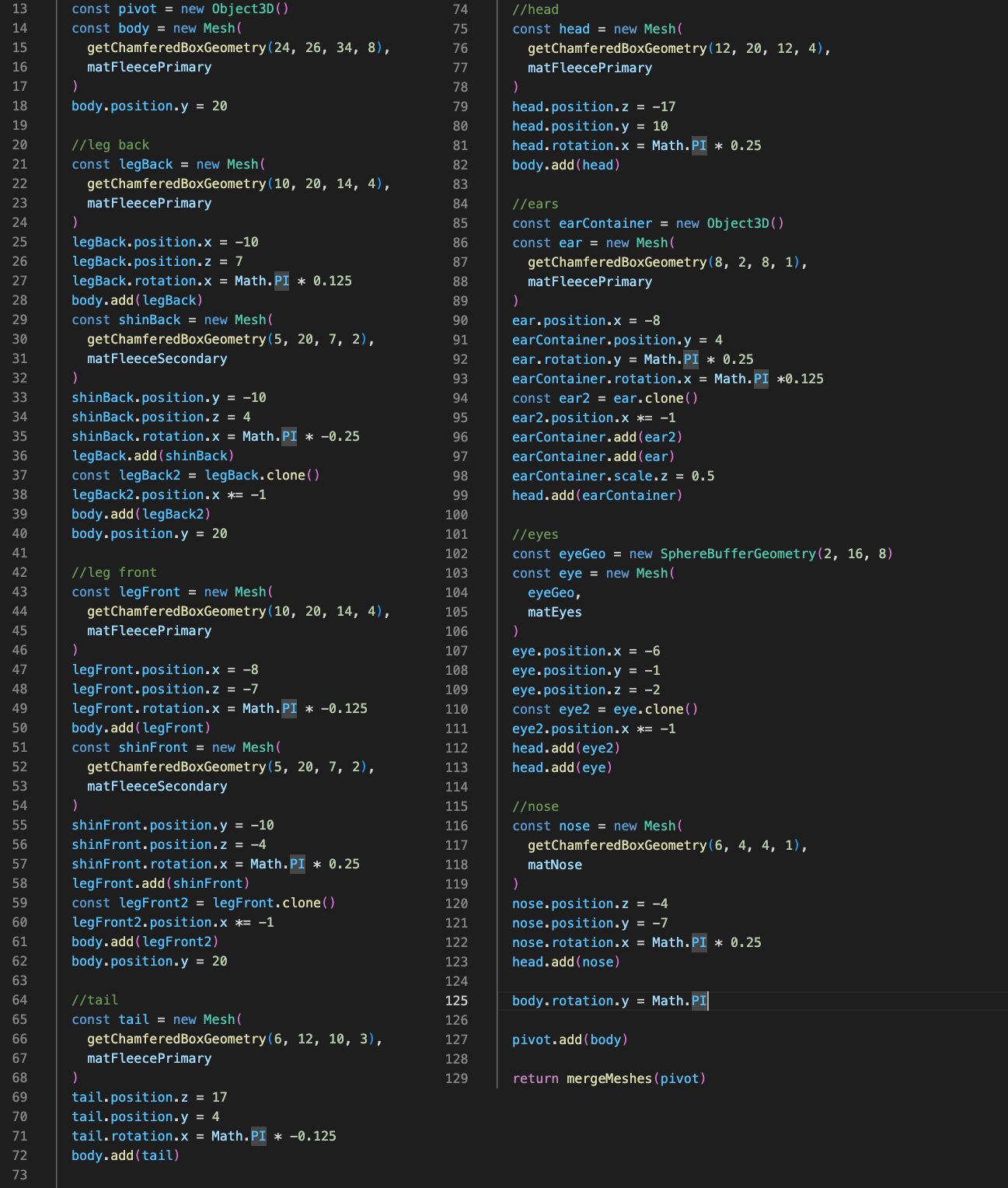Click body.rotation.y = Math.PI line end
This screenshot has height=1188, width=1008.
pos(708,1001)
